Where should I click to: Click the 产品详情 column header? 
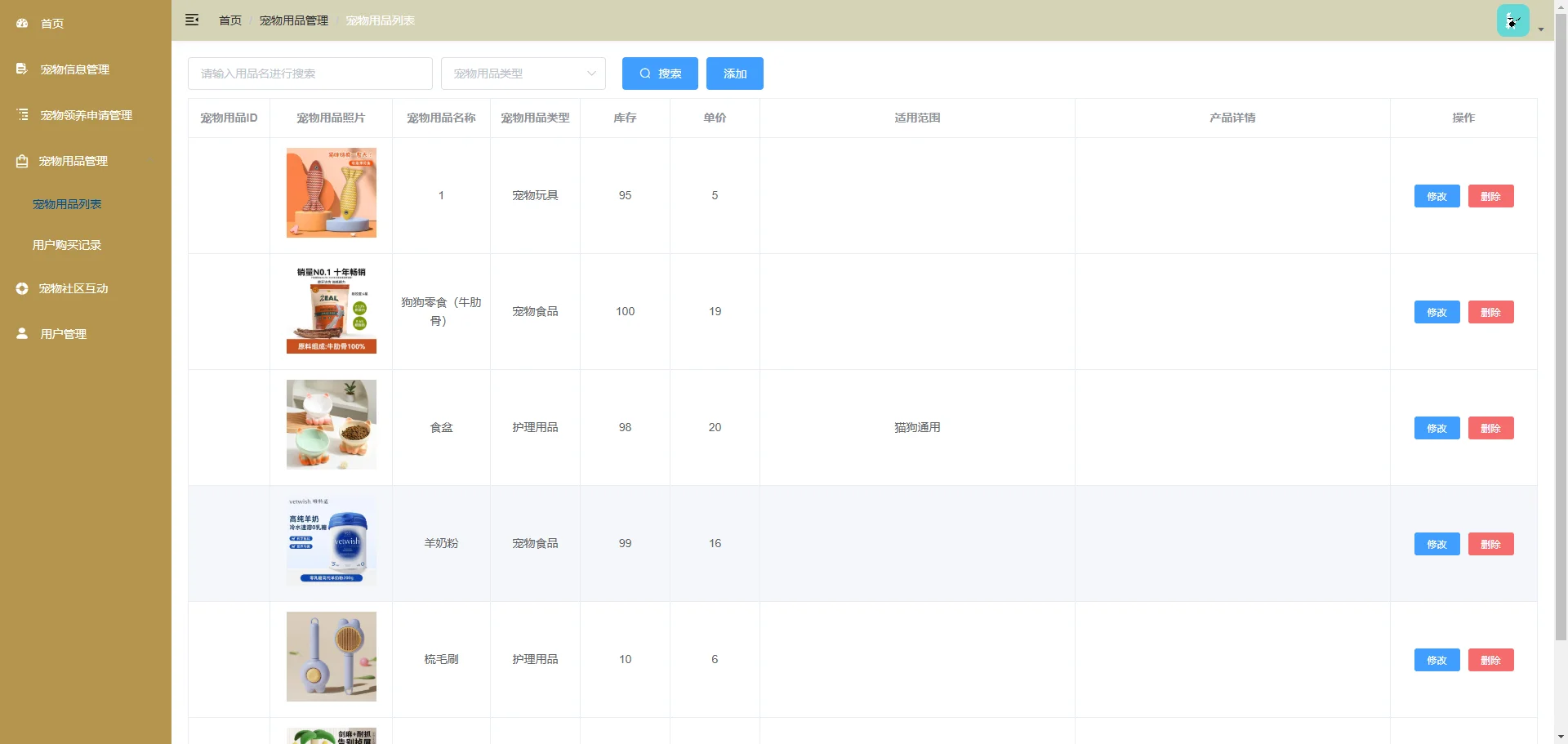pos(1232,118)
